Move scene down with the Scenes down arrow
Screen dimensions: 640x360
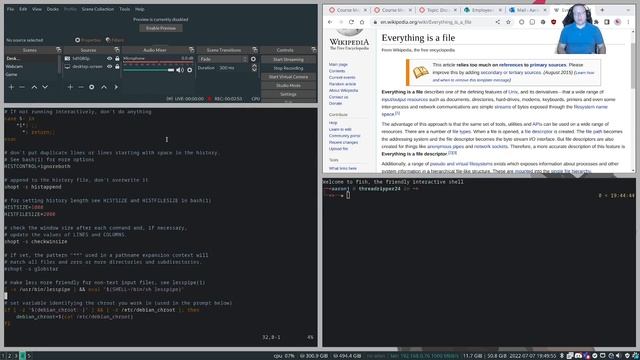coord(45,87)
